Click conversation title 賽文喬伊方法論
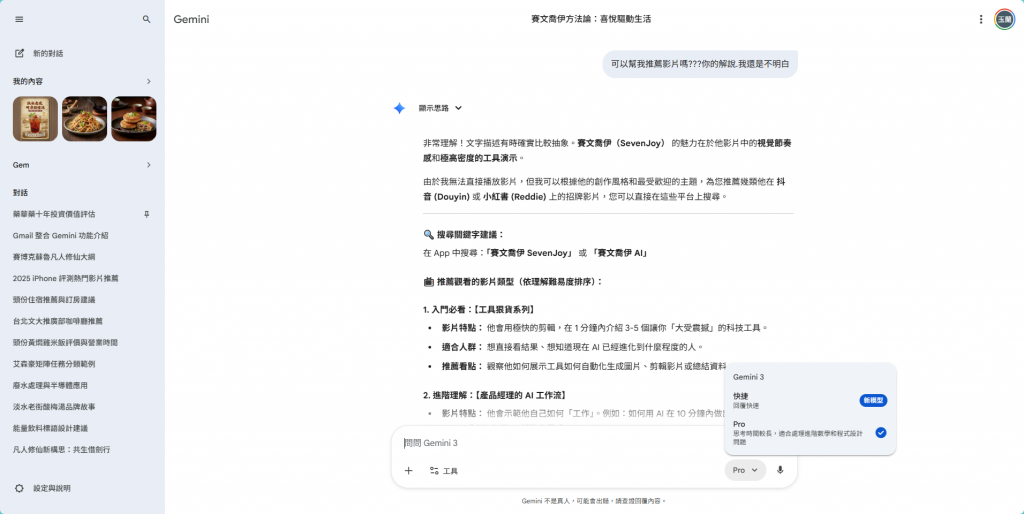This screenshot has width=1024, height=514. pyautogui.click(x=591, y=20)
